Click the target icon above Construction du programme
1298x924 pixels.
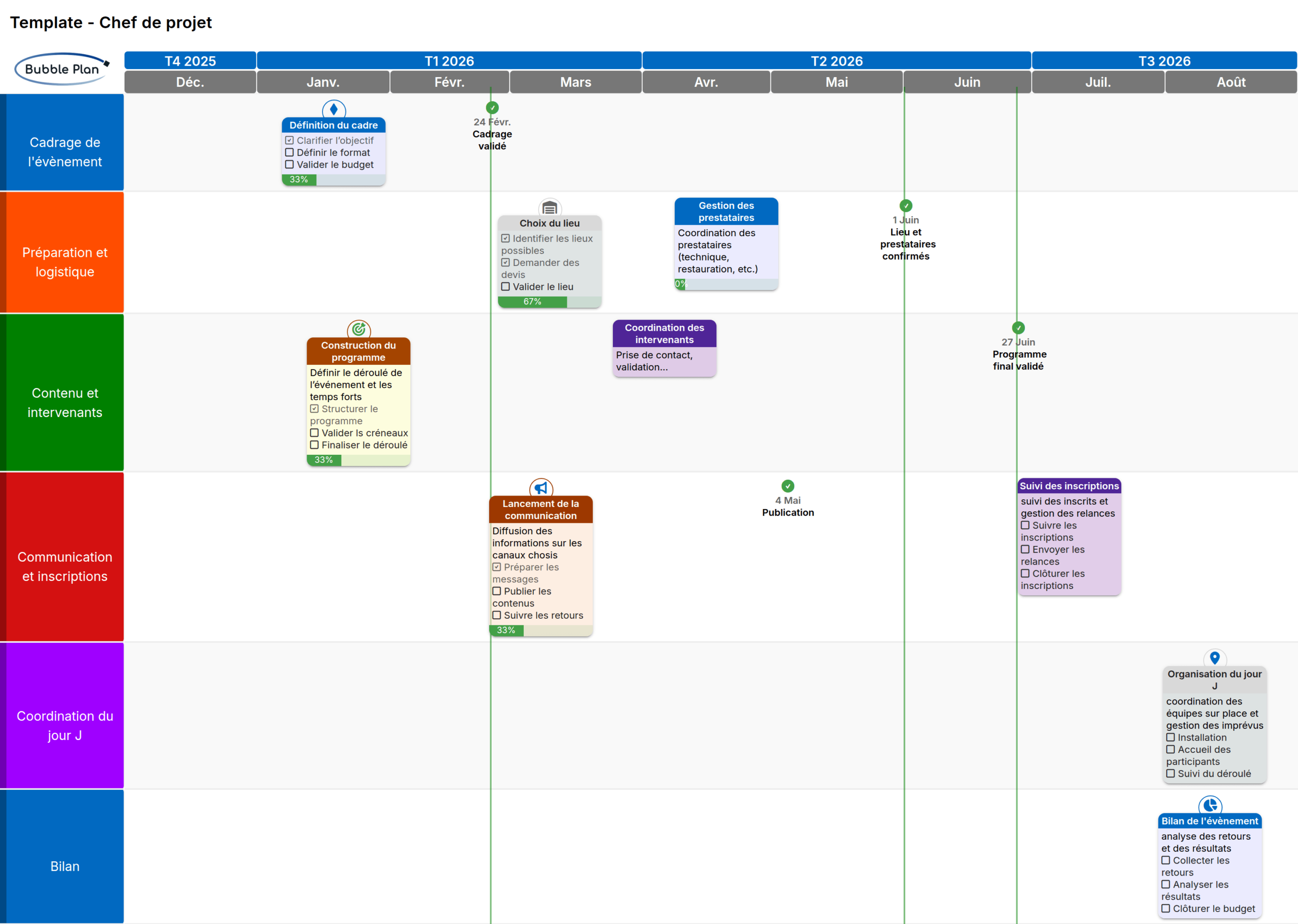pos(358,329)
